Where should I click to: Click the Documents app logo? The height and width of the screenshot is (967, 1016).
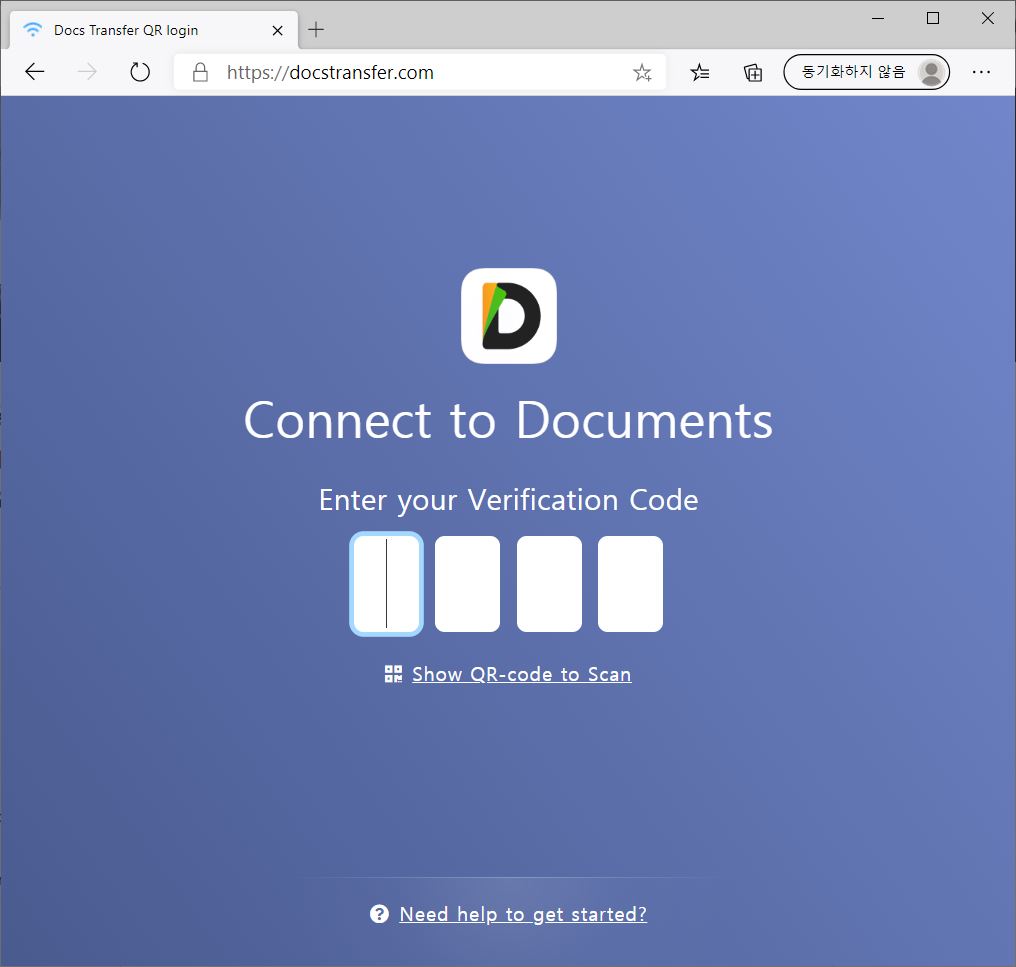pyautogui.click(x=509, y=316)
